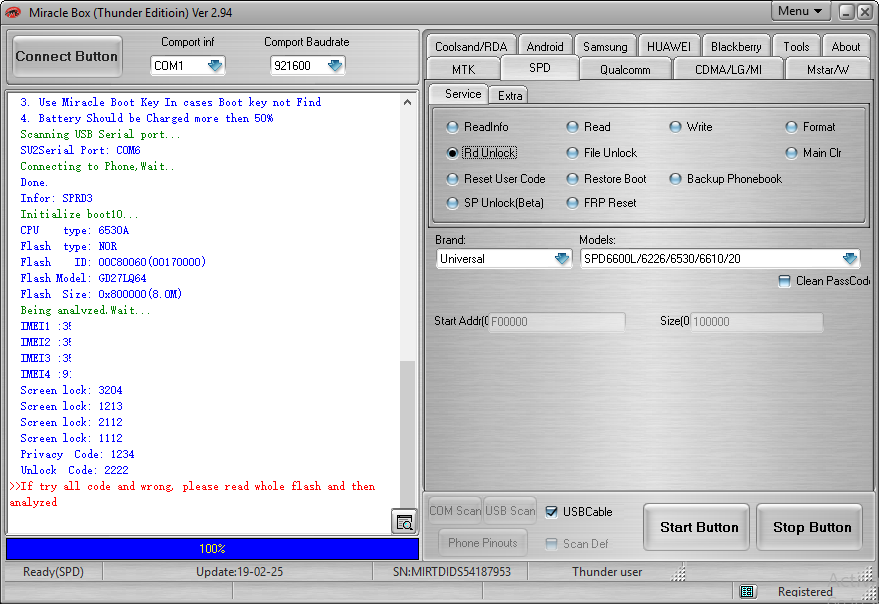Click the log search icon below the log
Image resolution: width=879 pixels, height=604 pixels.
point(404,522)
